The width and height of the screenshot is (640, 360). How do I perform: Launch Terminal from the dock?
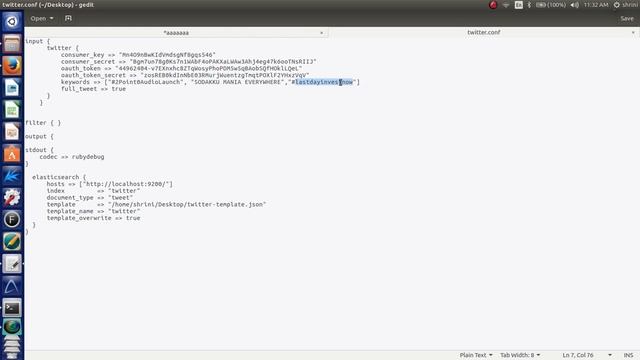12,308
